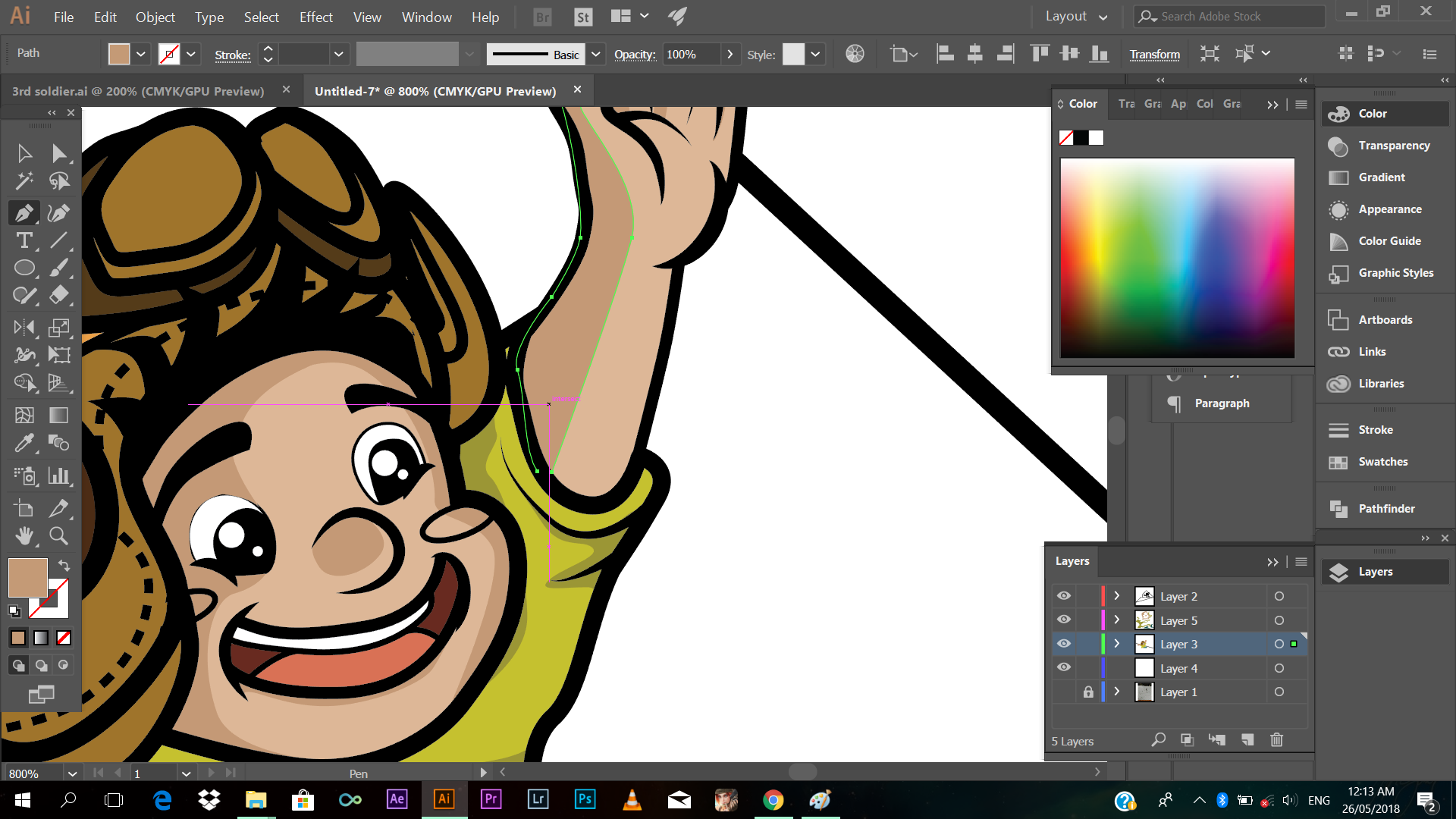Select the Eyedropper tool

(24, 442)
